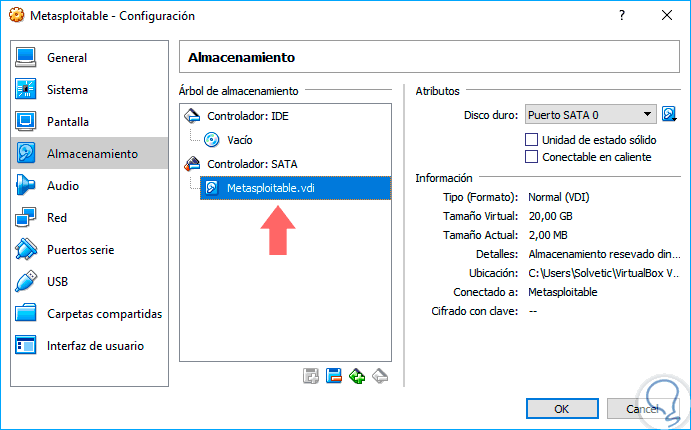Open the General settings section
The image size is (691, 430).
tap(89, 58)
